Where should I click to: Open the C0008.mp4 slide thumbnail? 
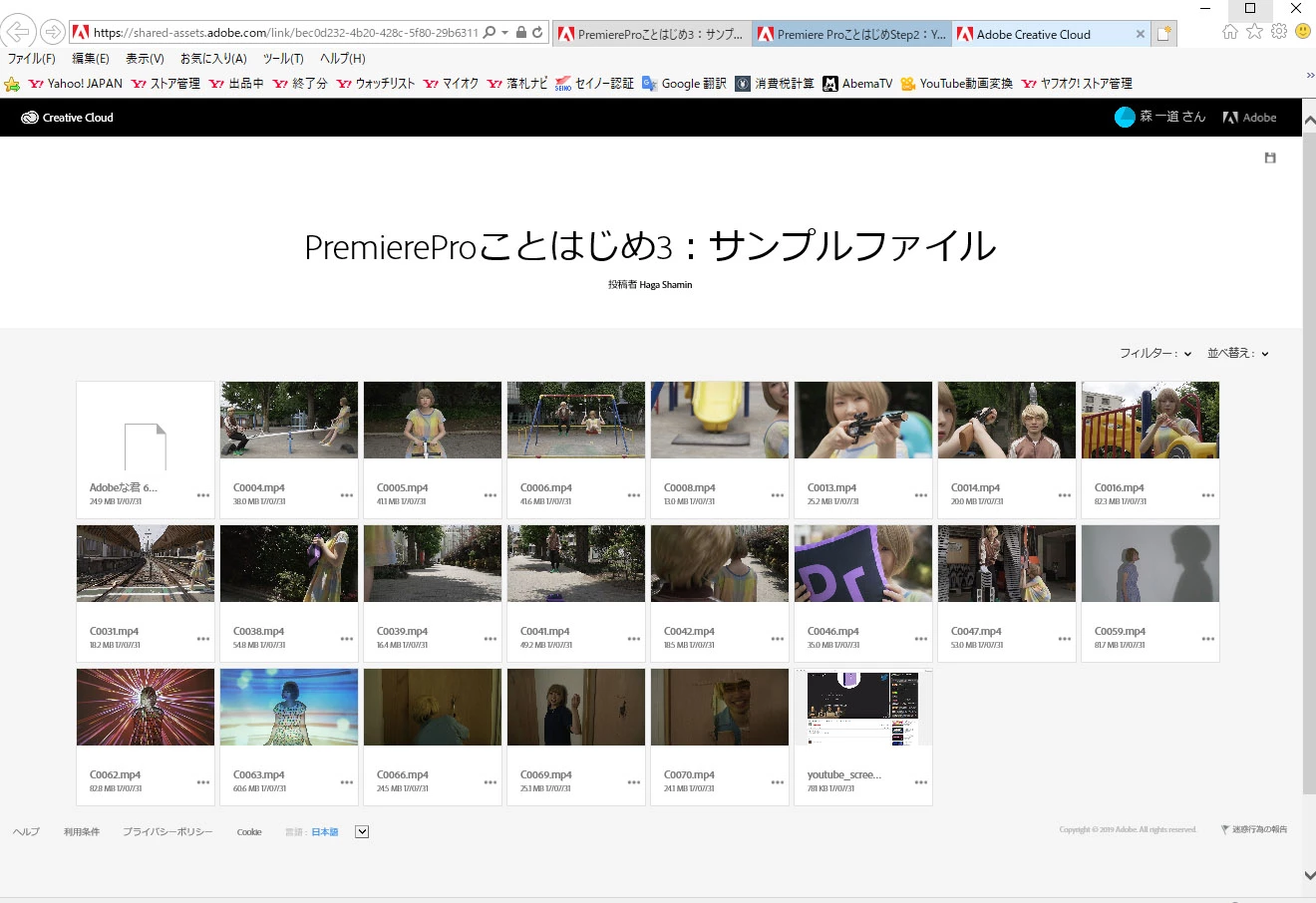click(x=720, y=420)
